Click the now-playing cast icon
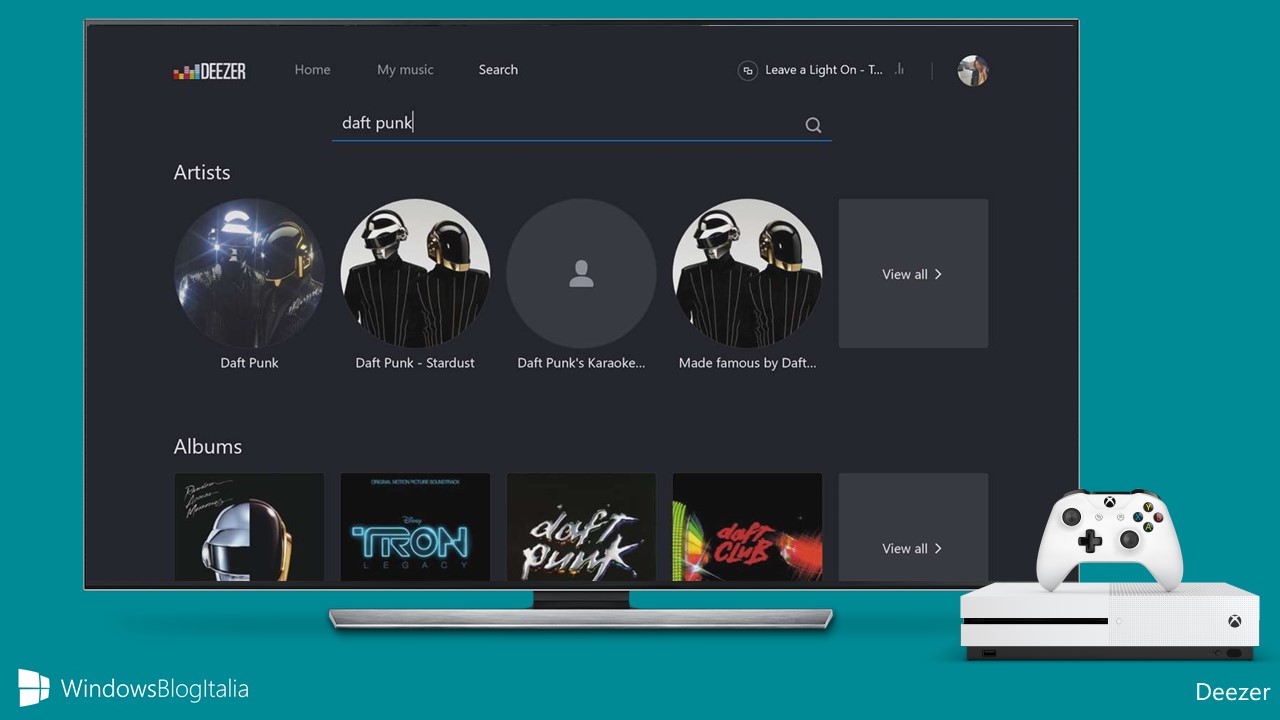 (747, 71)
